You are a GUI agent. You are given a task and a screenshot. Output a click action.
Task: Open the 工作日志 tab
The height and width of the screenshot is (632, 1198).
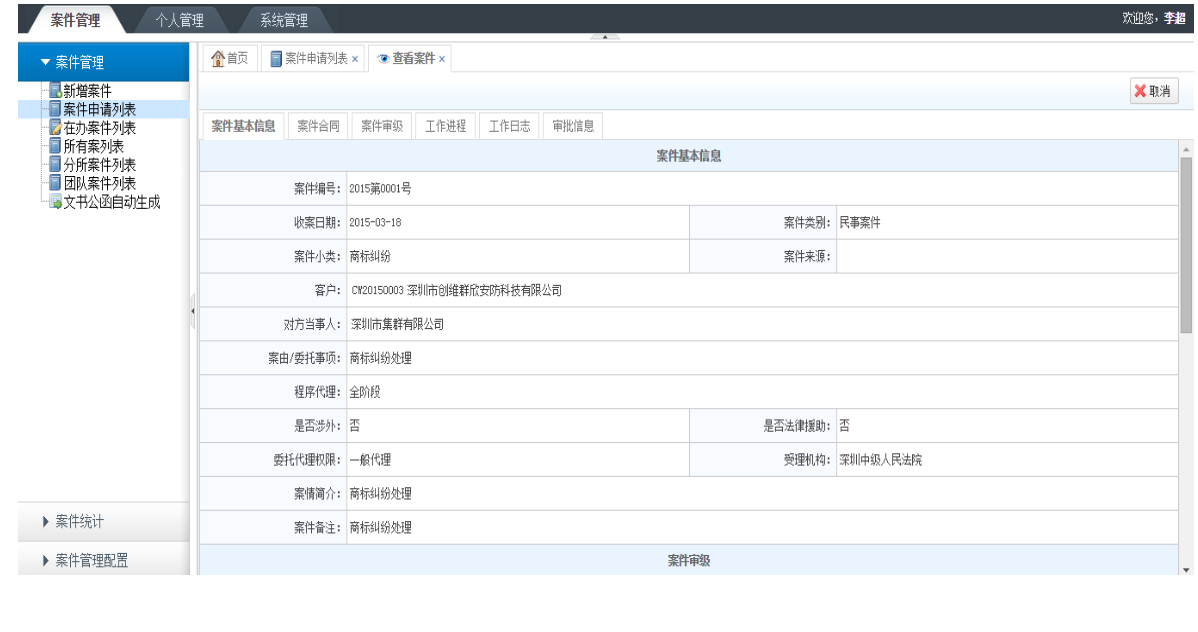(x=510, y=126)
